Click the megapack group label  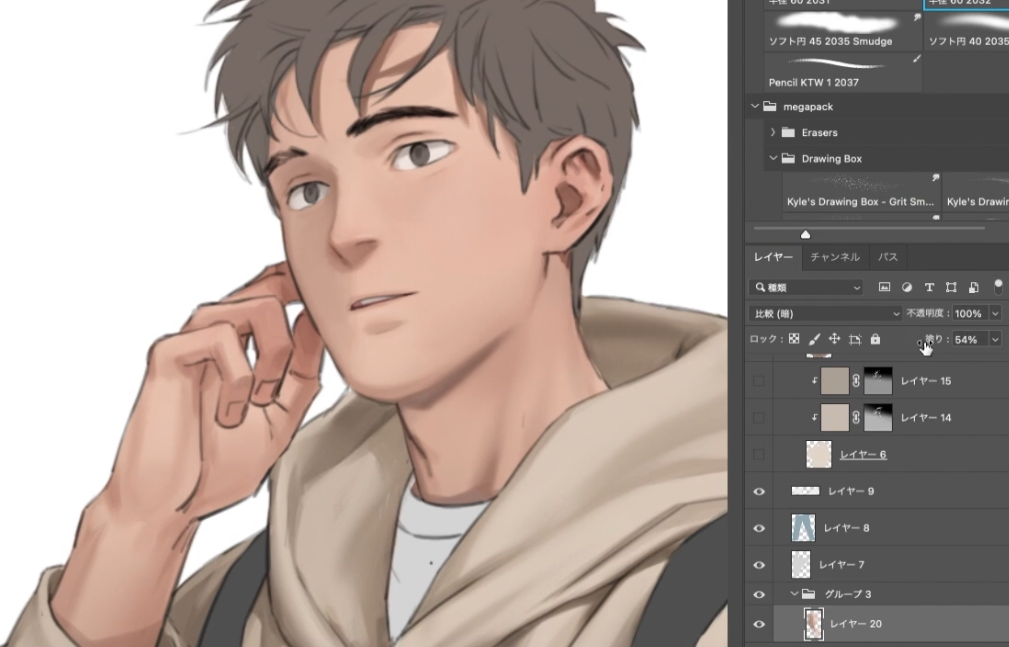click(x=808, y=107)
